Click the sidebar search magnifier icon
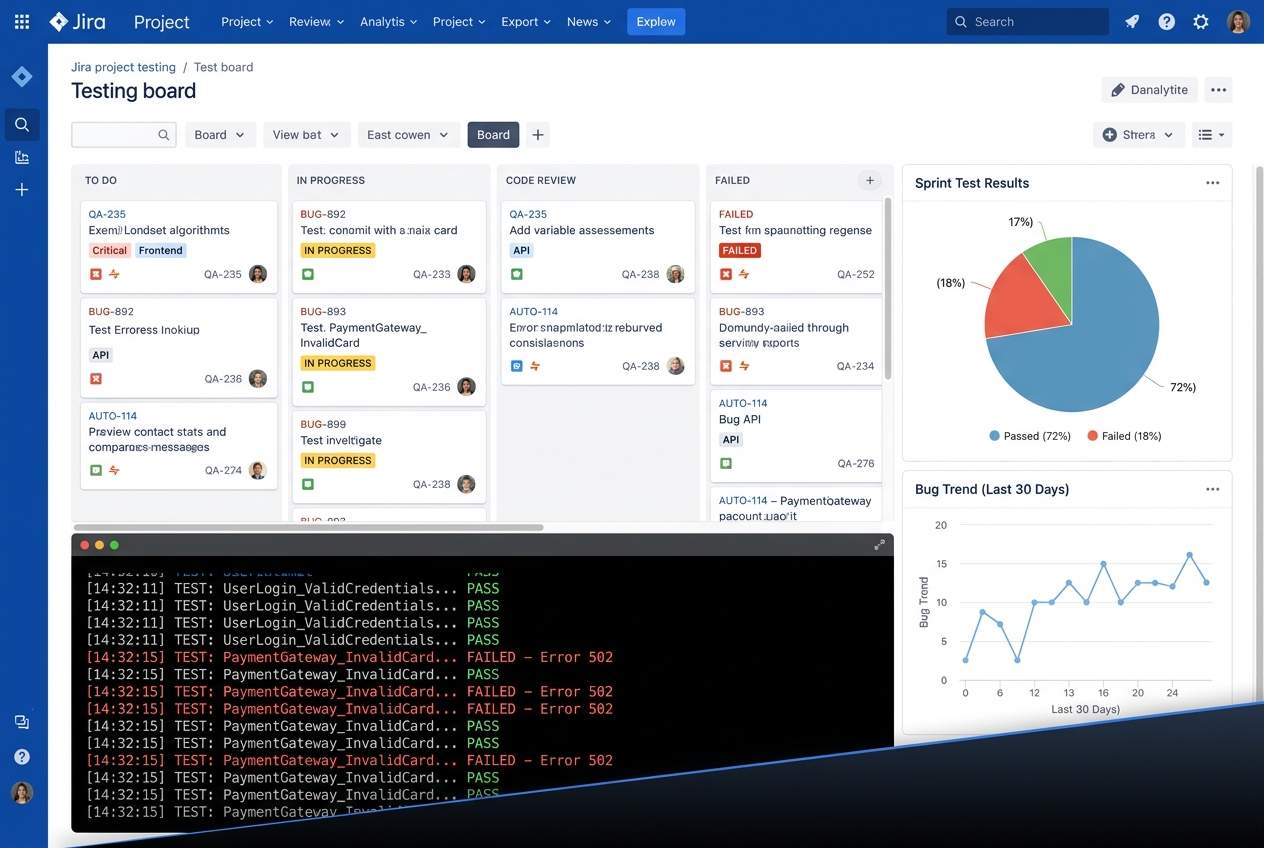 click(22, 124)
